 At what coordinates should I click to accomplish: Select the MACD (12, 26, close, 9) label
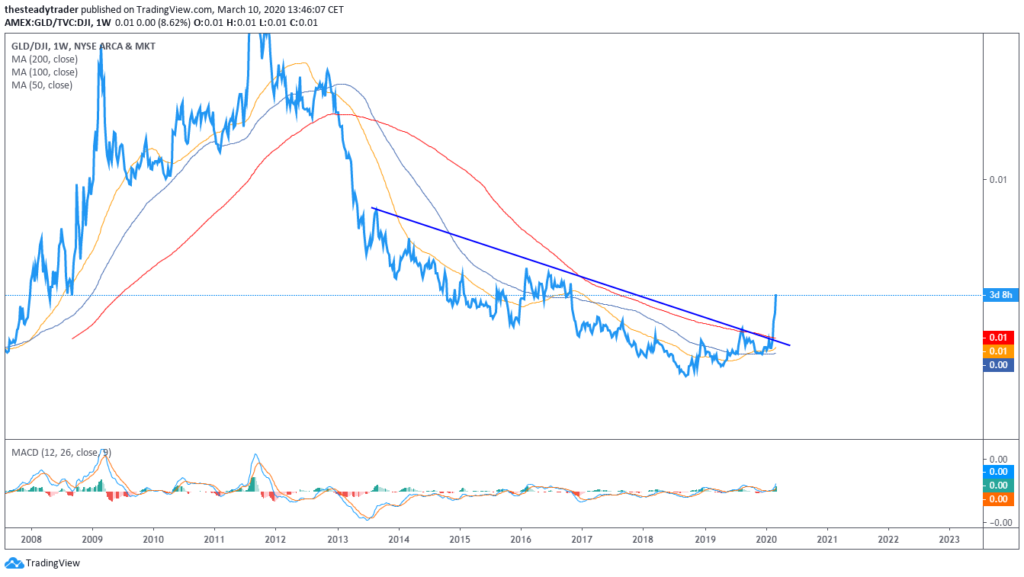click(x=61, y=452)
